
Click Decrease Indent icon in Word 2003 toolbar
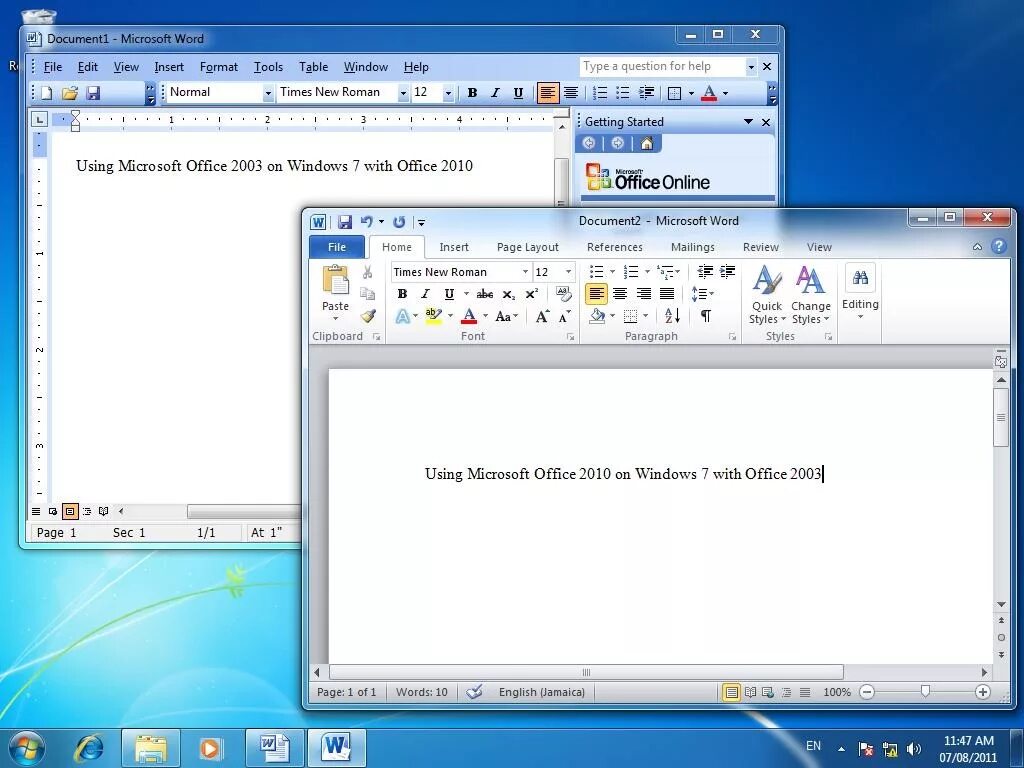point(646,93)
